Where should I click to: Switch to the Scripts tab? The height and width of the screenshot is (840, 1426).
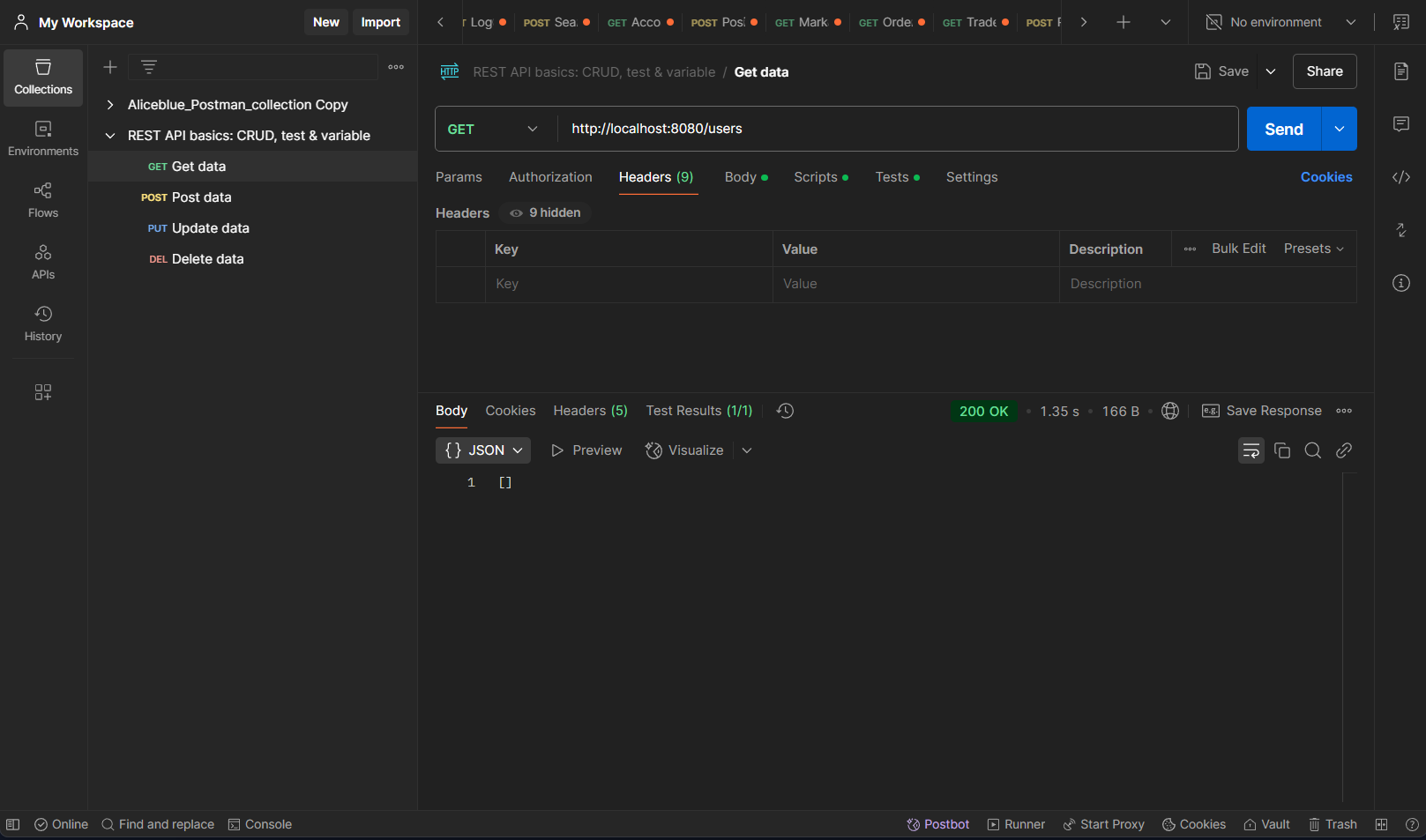coord(821,177)
